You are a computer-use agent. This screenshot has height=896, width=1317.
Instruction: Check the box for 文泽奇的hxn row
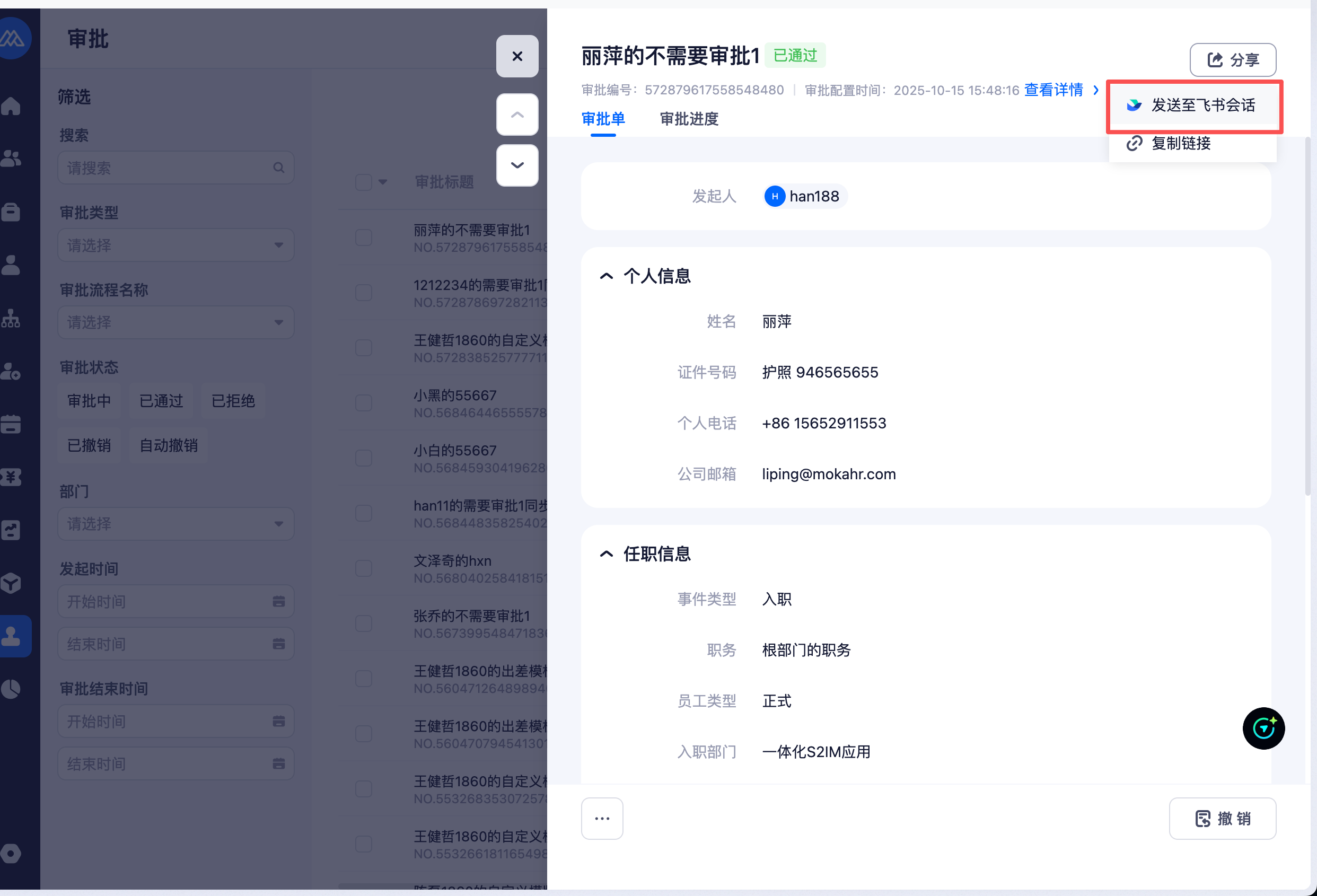coord(363,568)
